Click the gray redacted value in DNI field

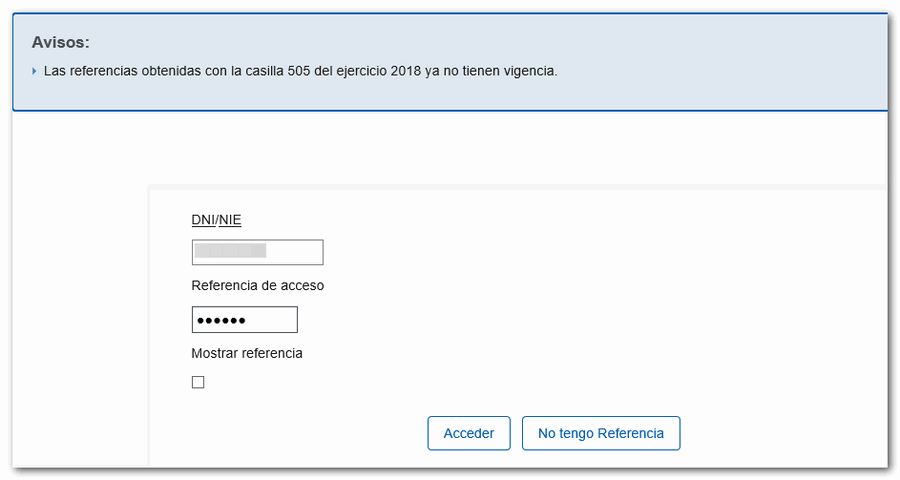pos(230,252)
